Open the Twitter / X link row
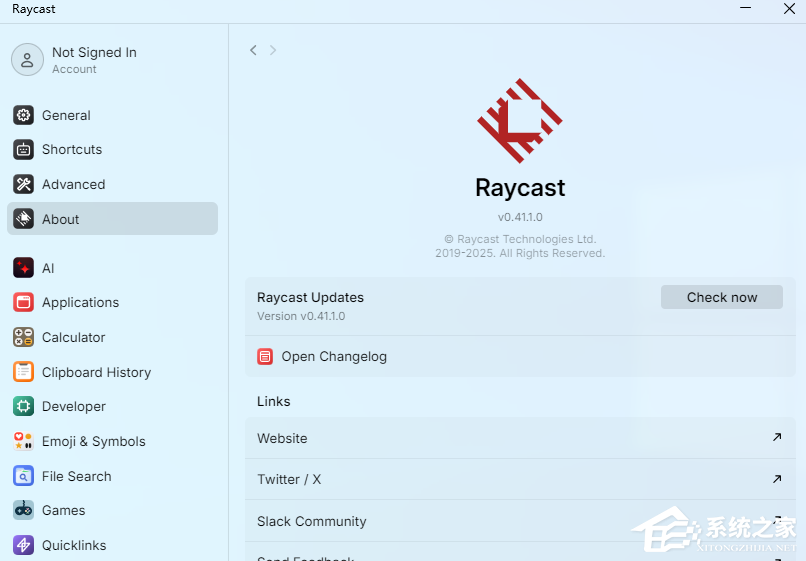 [520, 479]
